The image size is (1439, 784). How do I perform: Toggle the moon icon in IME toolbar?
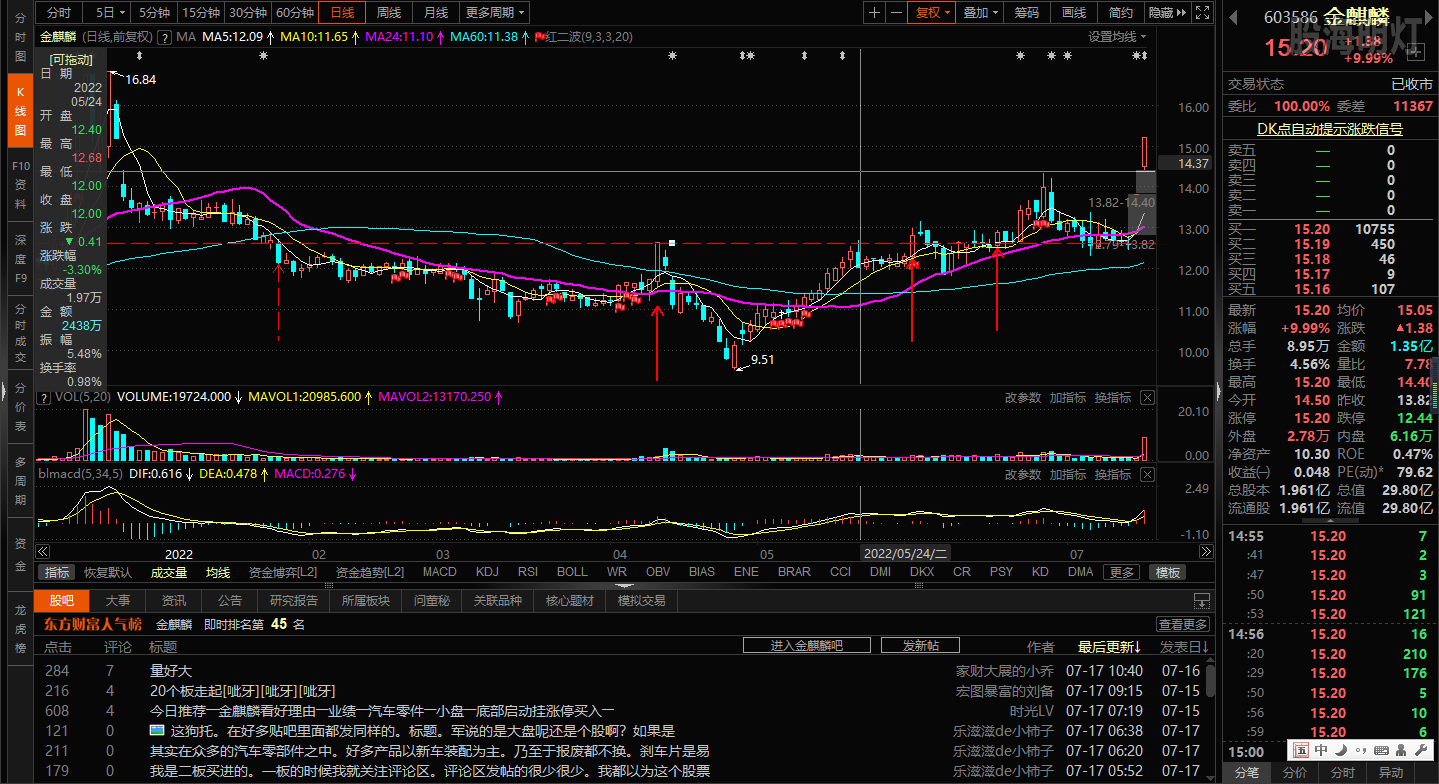click(1343, 750)
